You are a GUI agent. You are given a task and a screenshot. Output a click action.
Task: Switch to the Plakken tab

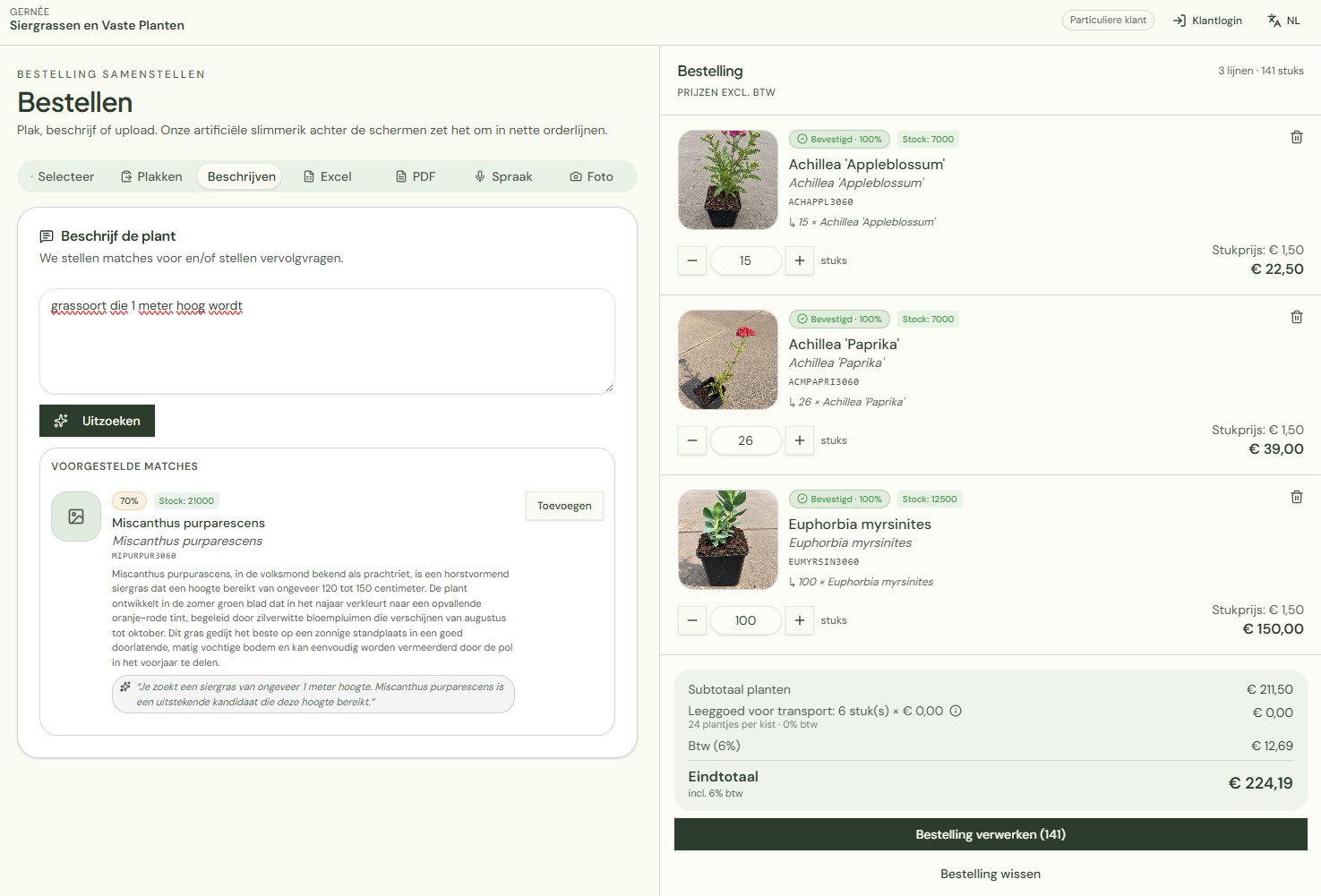pyautogui.click(x=151, y=176)
